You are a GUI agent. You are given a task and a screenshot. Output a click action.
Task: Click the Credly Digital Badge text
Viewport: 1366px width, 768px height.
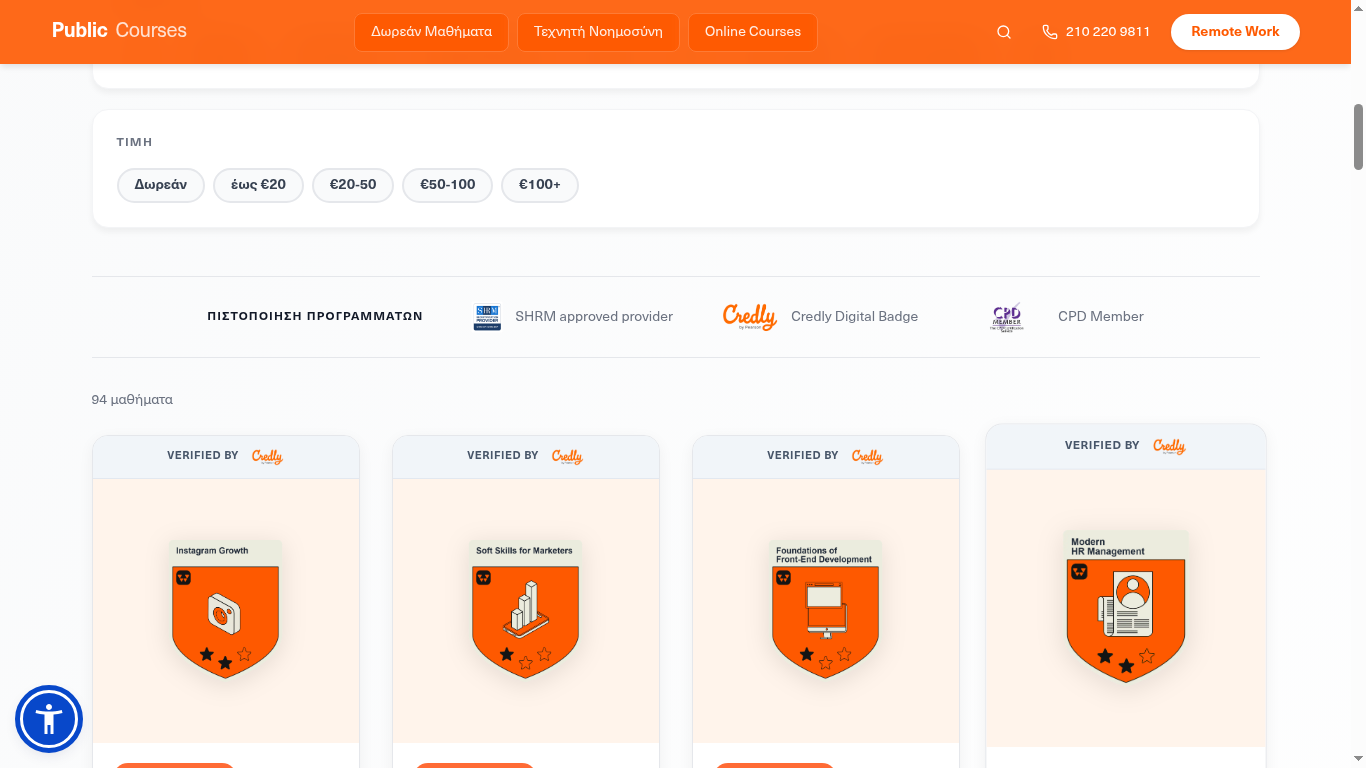click(x=854, y=317)
